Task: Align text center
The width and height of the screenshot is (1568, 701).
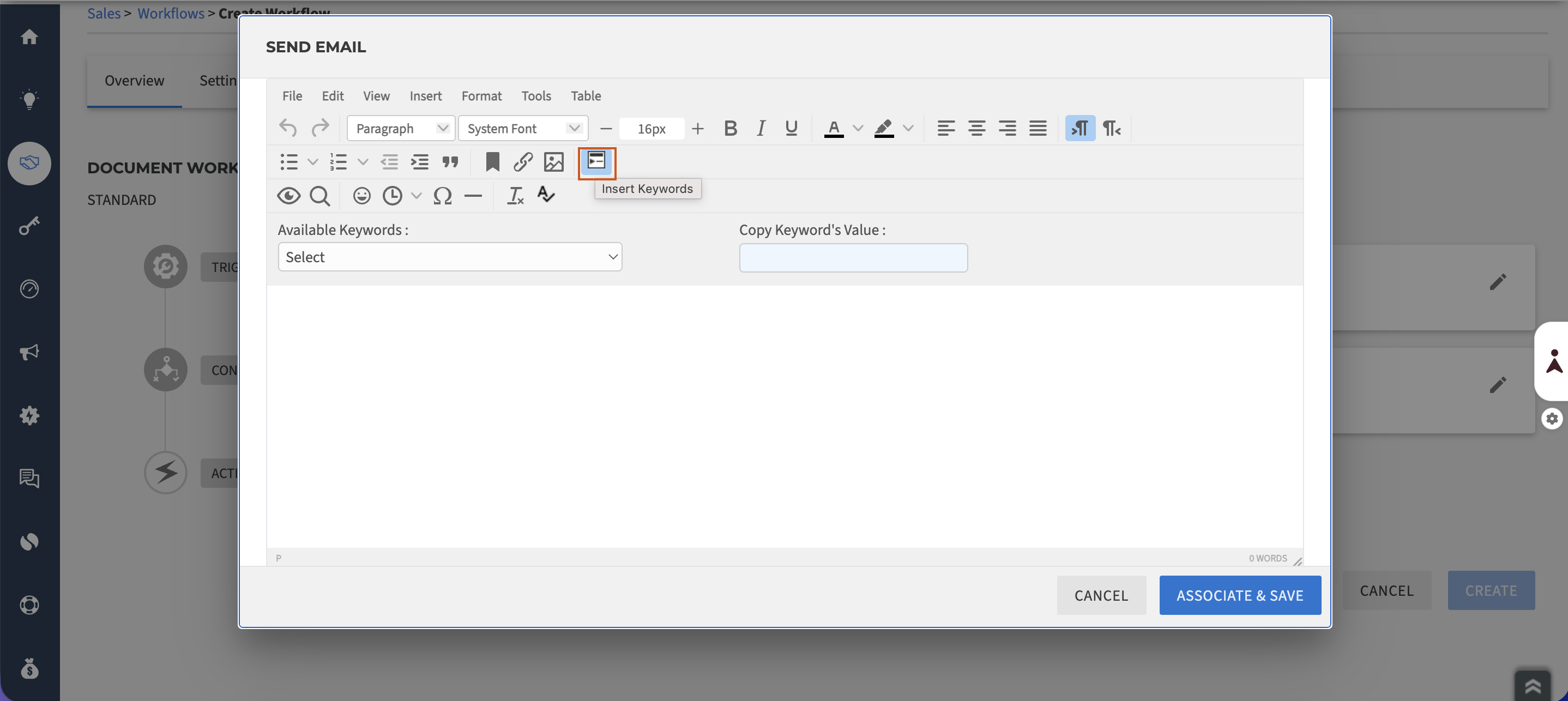Action: [x=976, y=129]
